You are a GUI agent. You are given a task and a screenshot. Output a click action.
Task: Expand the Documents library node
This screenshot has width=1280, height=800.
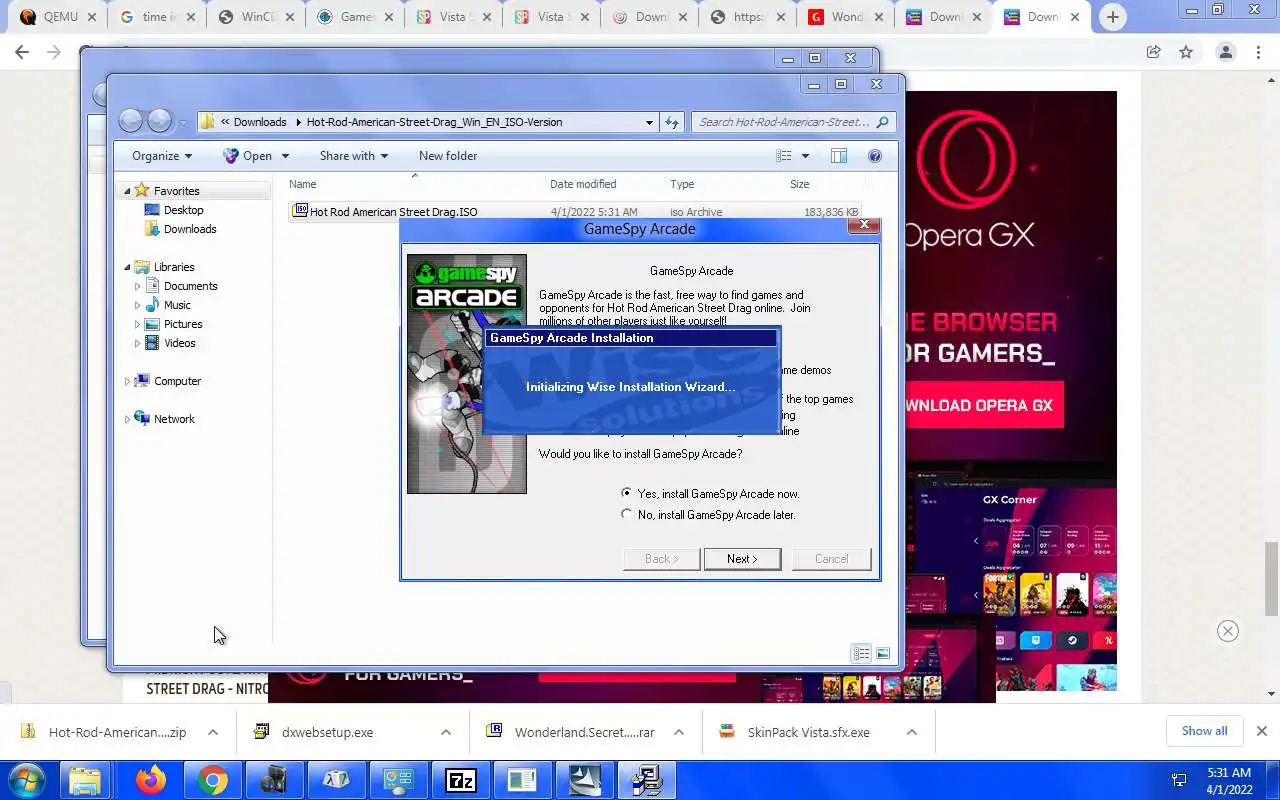tap(138, 286)
